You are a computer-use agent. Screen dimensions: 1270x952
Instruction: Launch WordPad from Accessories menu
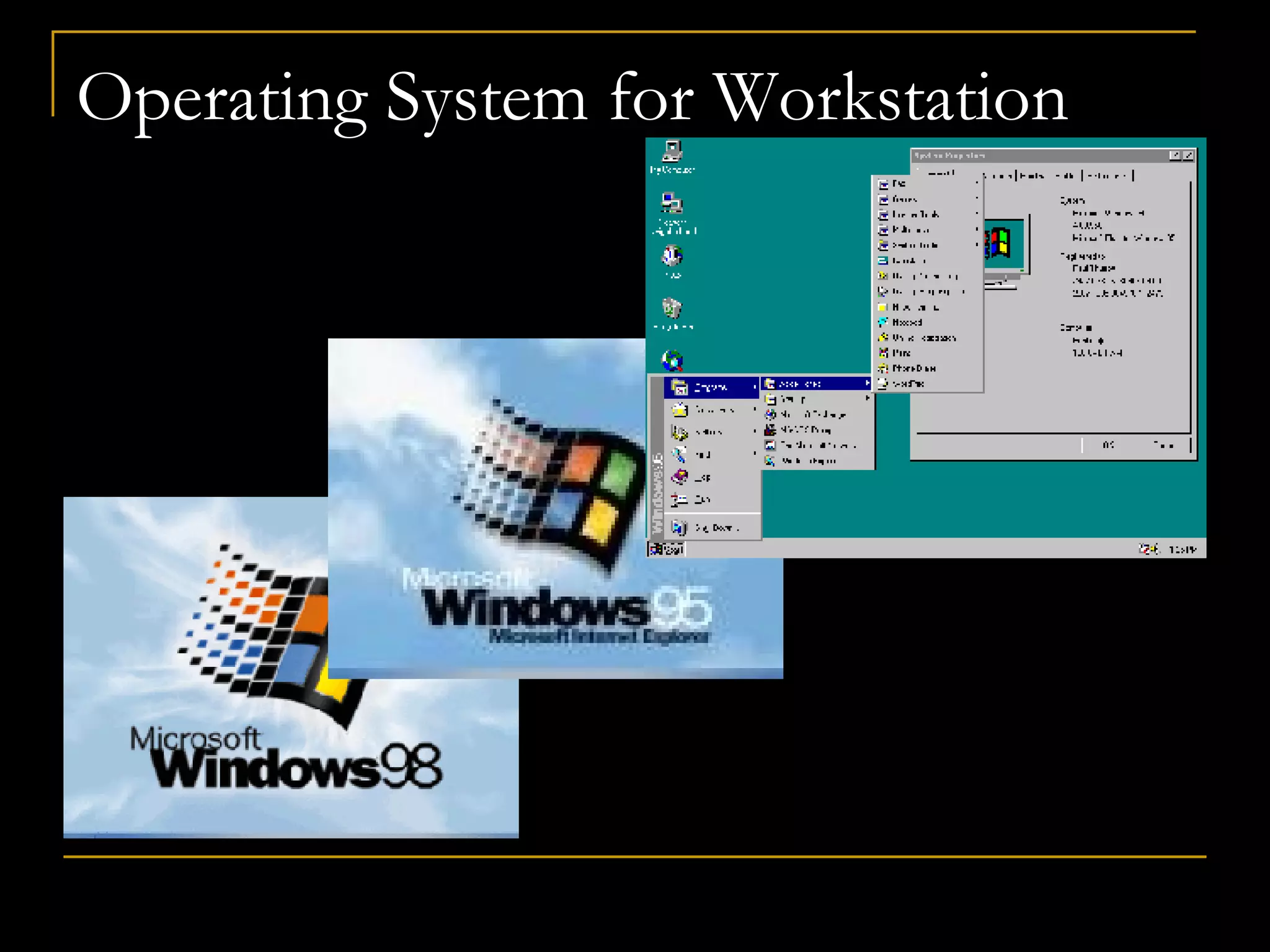pos(928,384)
